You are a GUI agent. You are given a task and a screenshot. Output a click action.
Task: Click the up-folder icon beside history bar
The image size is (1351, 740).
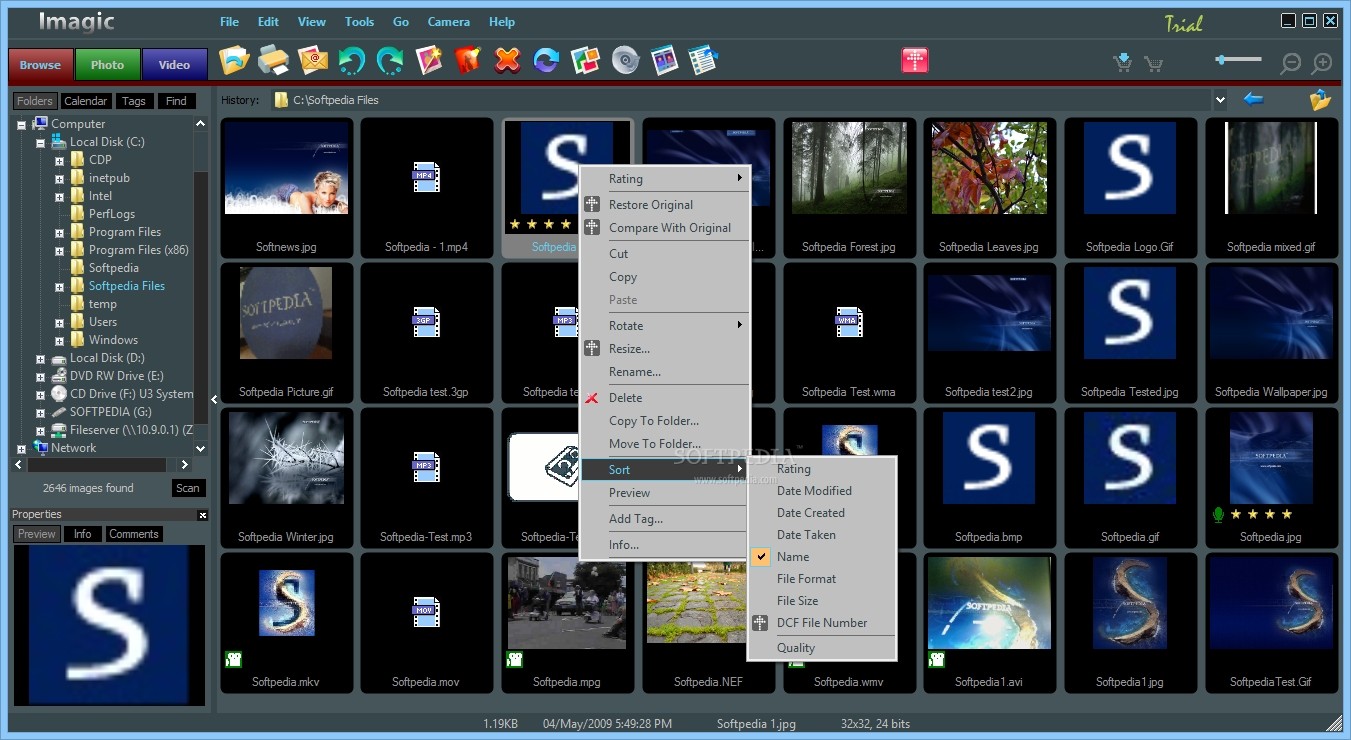tap(1320, 99)
